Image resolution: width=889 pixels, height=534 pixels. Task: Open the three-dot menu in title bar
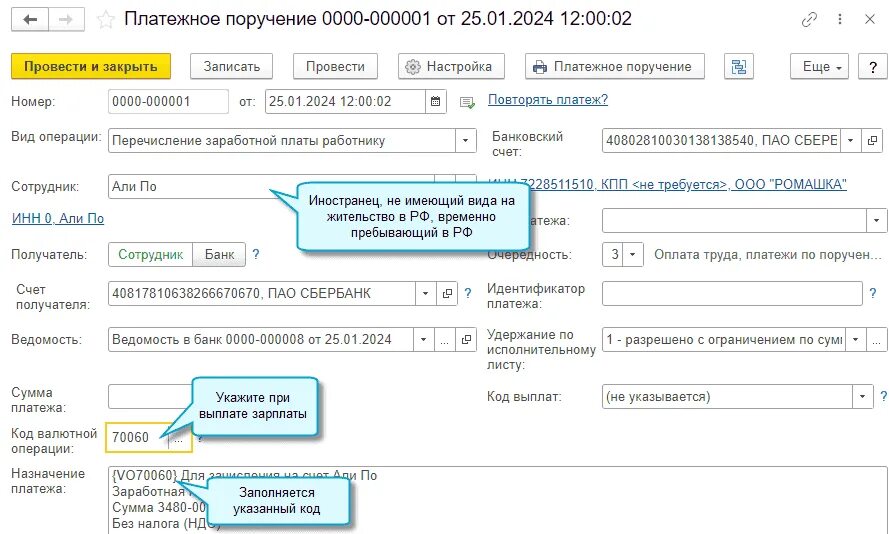click(x=840, y=19)
